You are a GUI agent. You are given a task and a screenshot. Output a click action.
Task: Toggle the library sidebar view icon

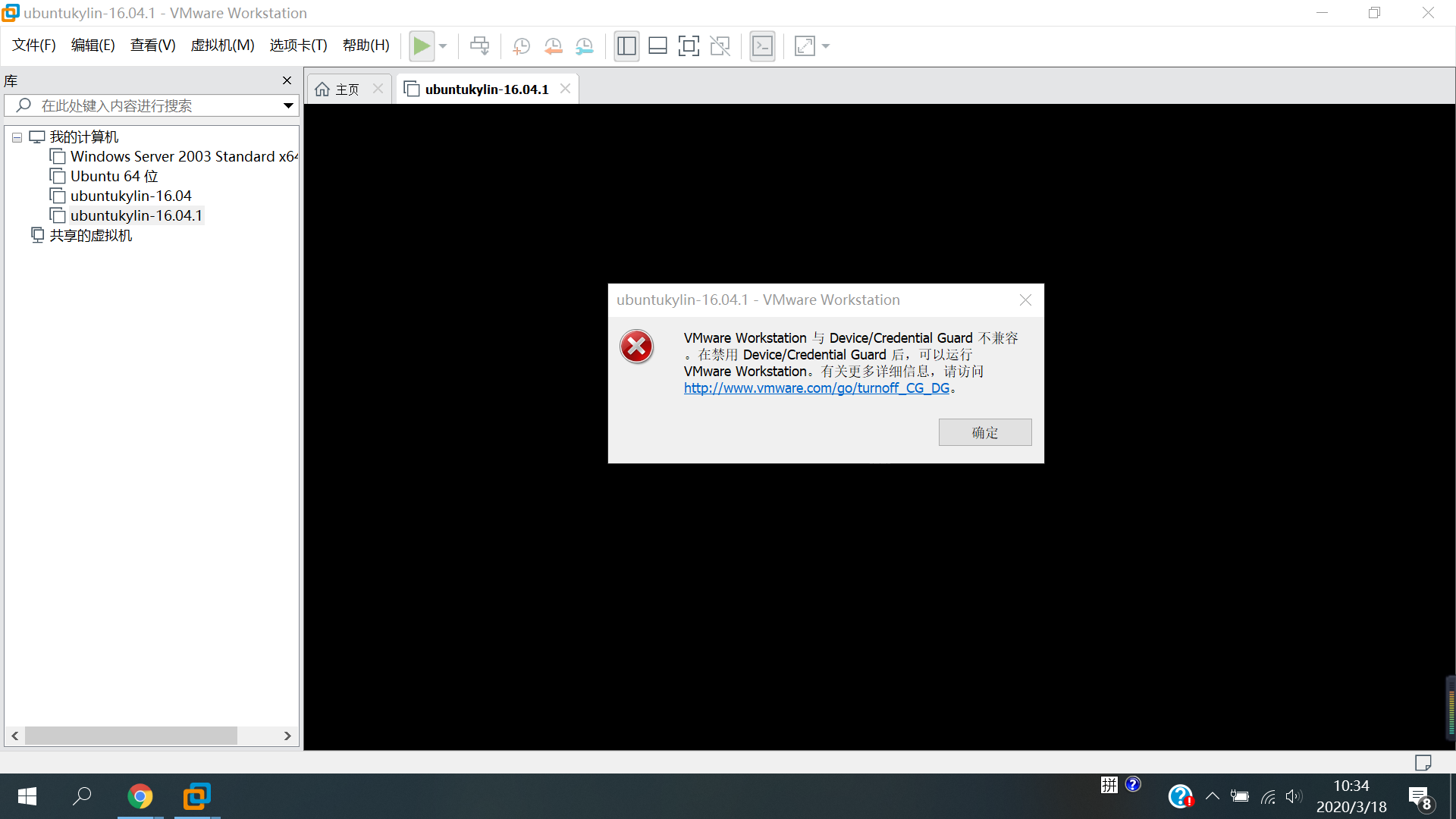point(626,46)
